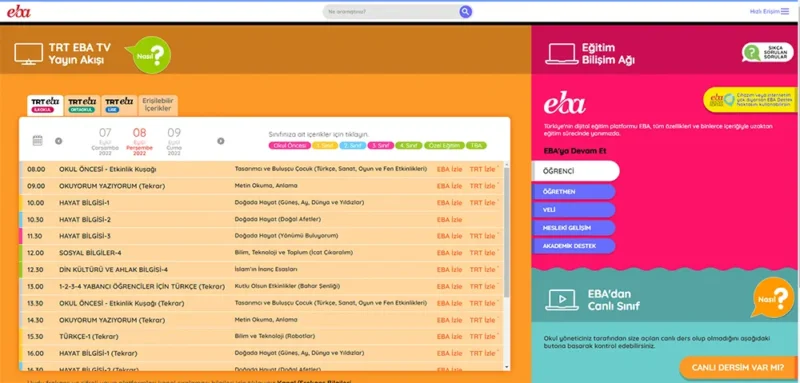Click the eba logo at top left

(19, 11)
